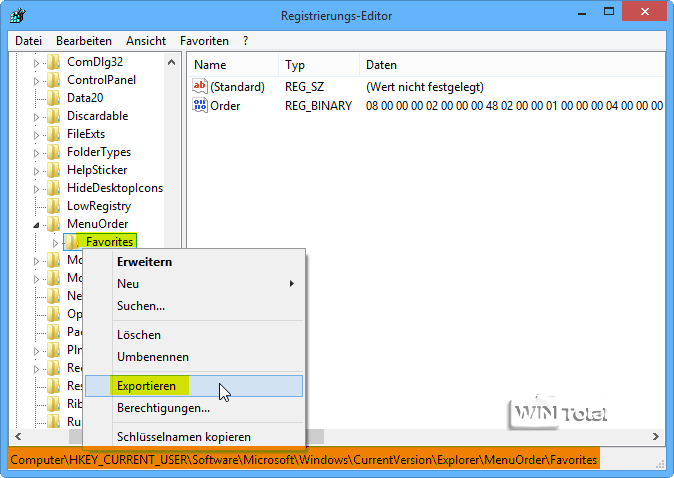Open the Ansicht menu
The height and width of the screenshot is (478, 674).
click(146, 41)
